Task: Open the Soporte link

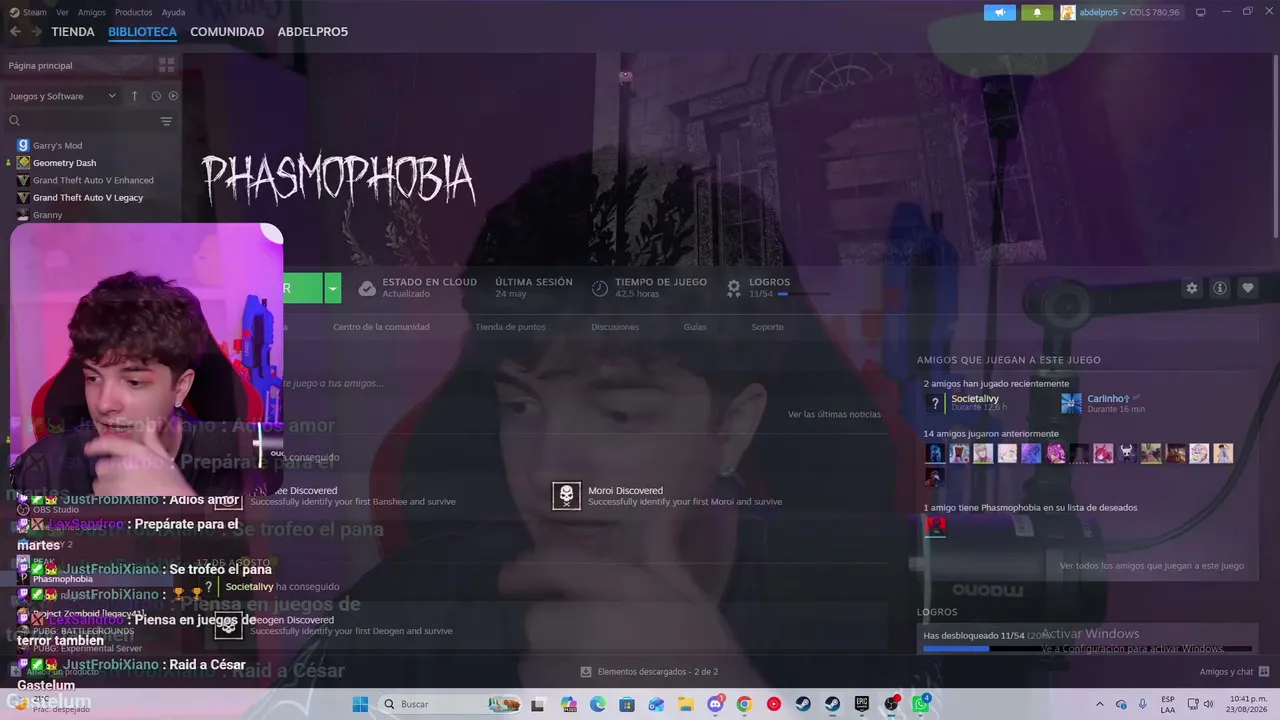Action: click(x=768, y=327)
